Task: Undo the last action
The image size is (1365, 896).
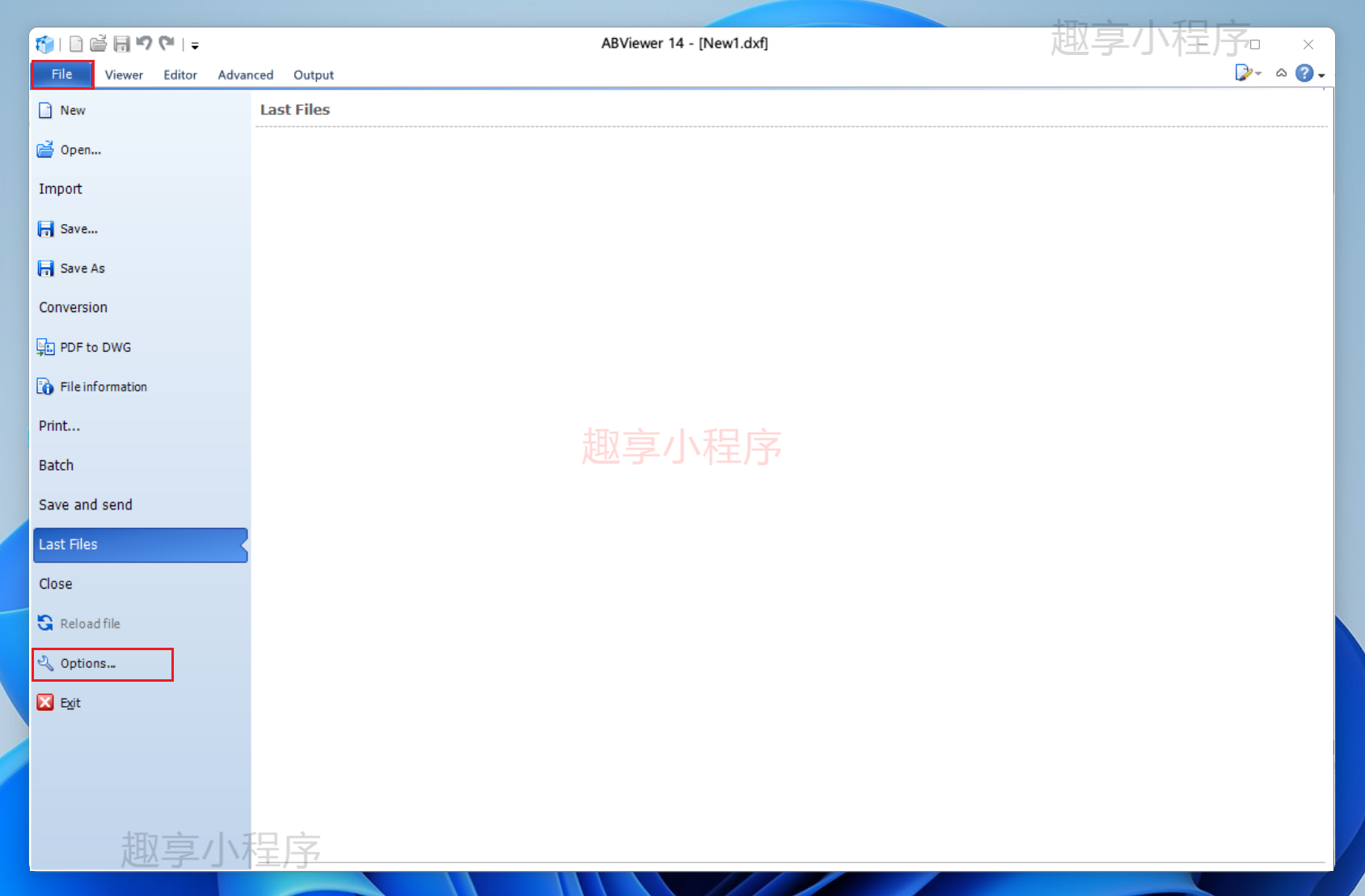Action: 144,44
